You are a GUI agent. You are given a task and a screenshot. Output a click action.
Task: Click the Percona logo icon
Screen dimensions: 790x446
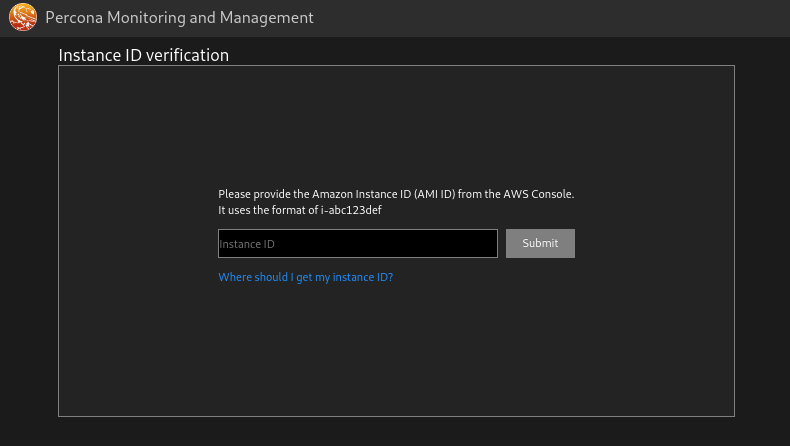[x=23, y=18]
